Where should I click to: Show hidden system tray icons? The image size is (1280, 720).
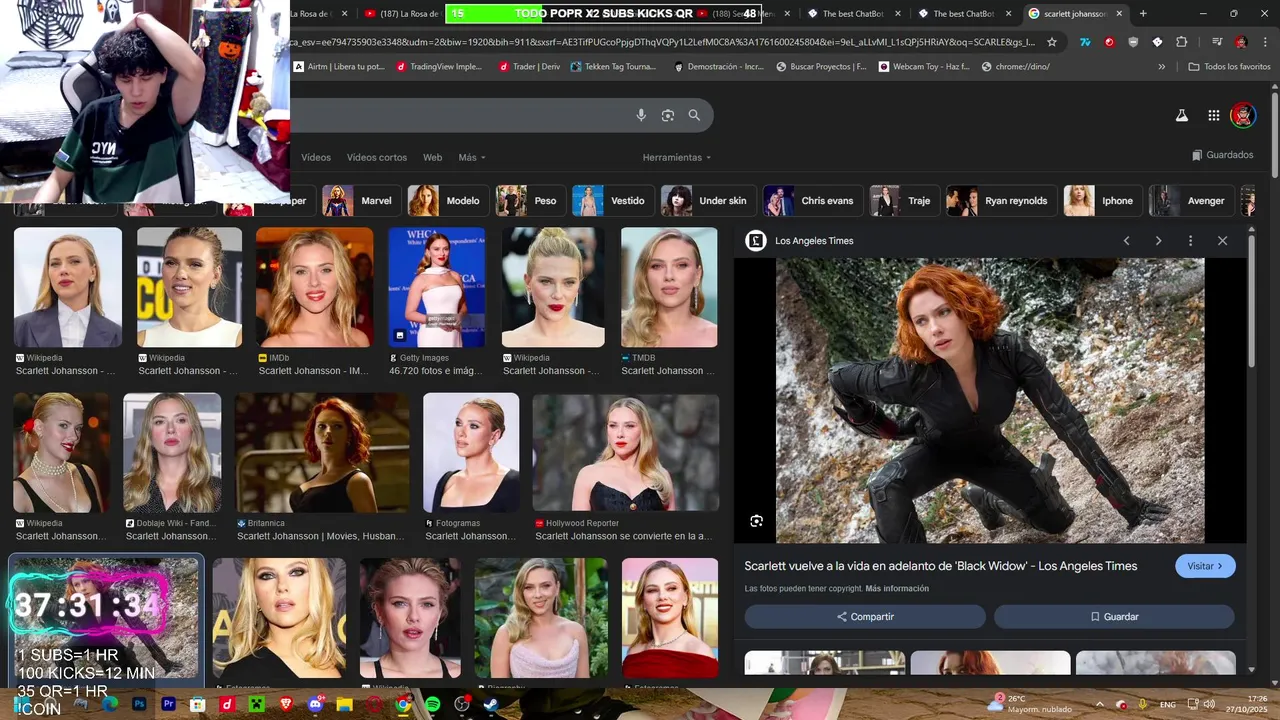(x=1100, y=704)
